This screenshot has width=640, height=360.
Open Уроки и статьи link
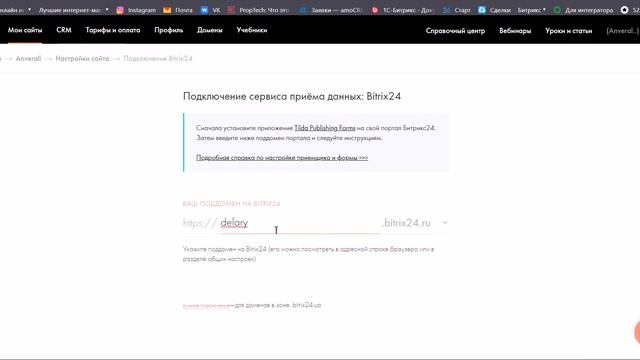[x=569, y=31]
